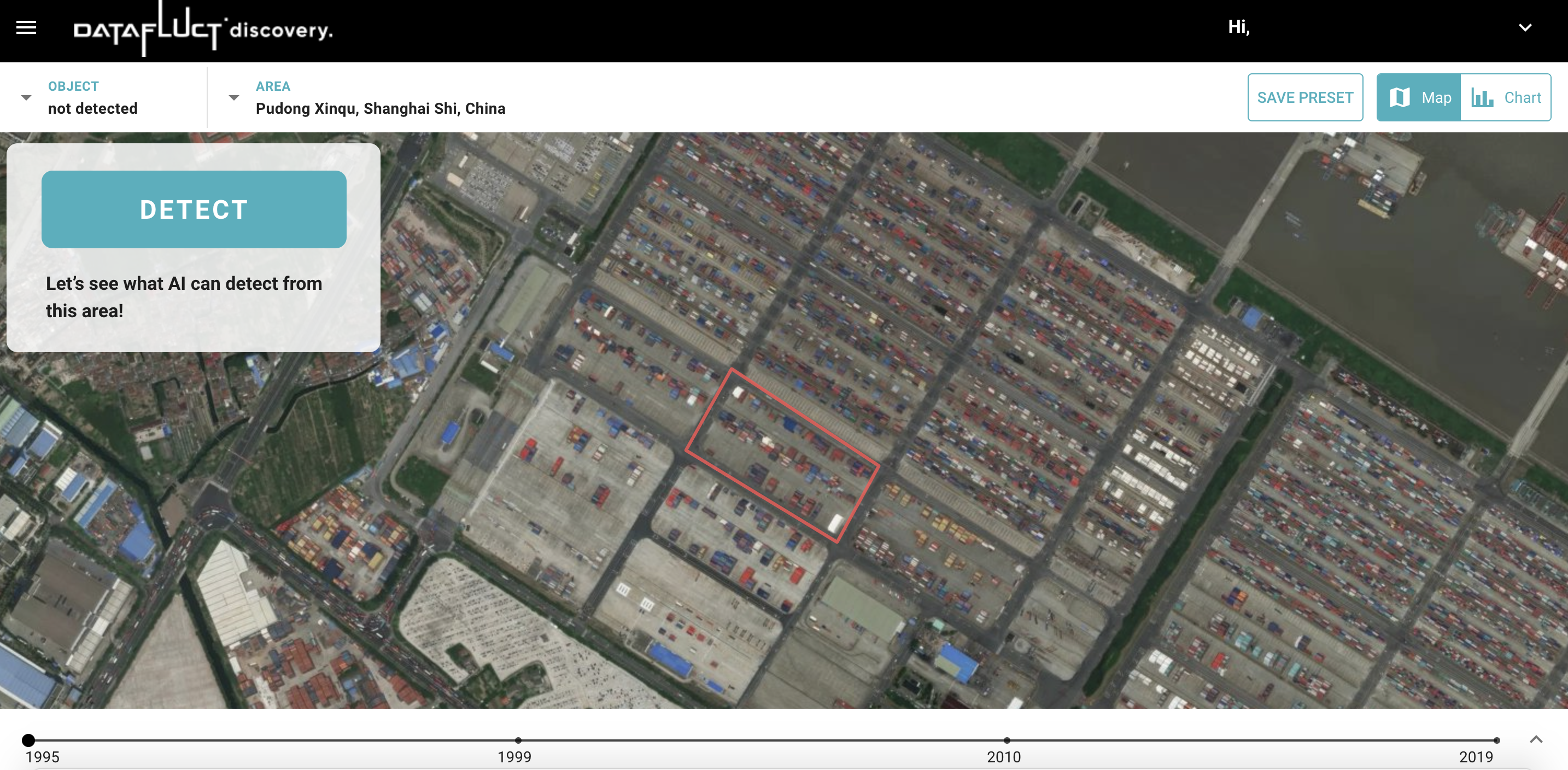Click the SAVE PRESET button
The height and width of the screenshot is (770, 1568).
[1305, 97]
